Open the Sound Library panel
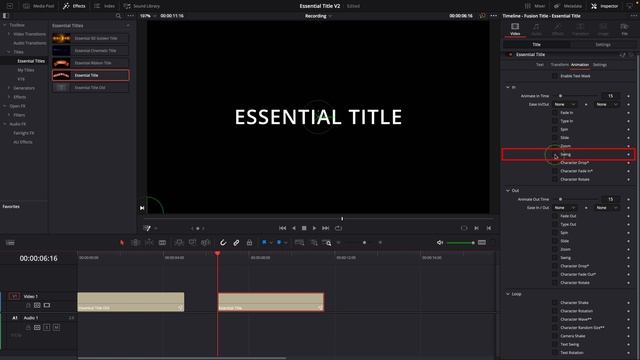This screenshot has width=640, height=360. tap(142, 6)
